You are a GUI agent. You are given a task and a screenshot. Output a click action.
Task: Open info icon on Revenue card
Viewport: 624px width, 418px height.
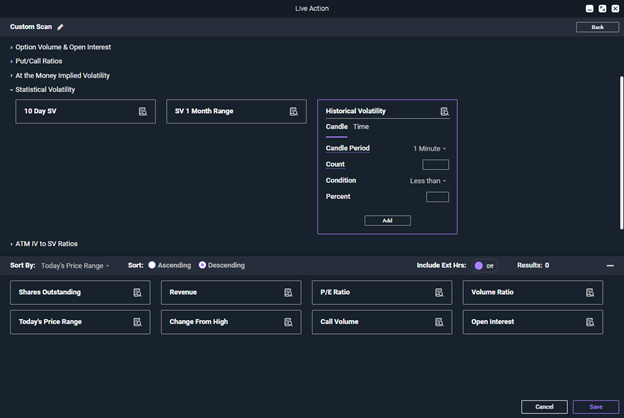(x=288, y=293)
